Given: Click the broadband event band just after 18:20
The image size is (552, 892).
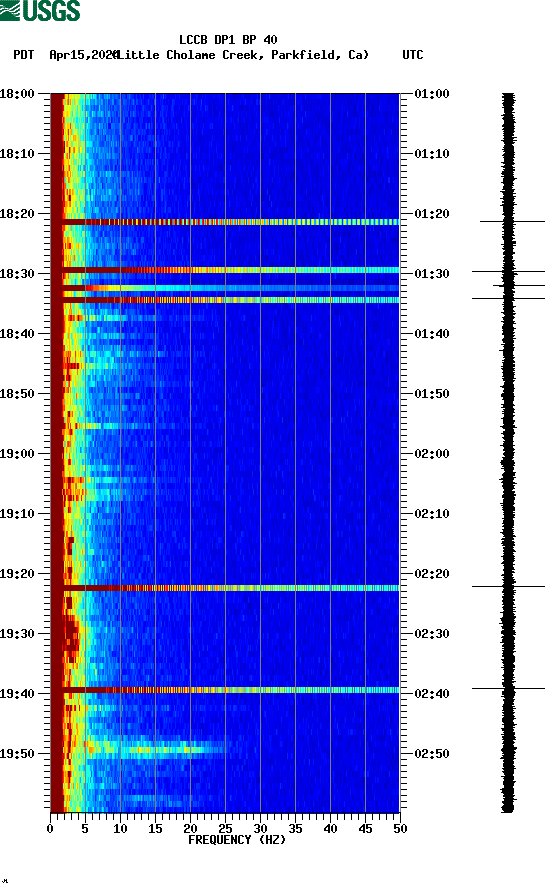Looking at the screenshot, I should [225, 222].
